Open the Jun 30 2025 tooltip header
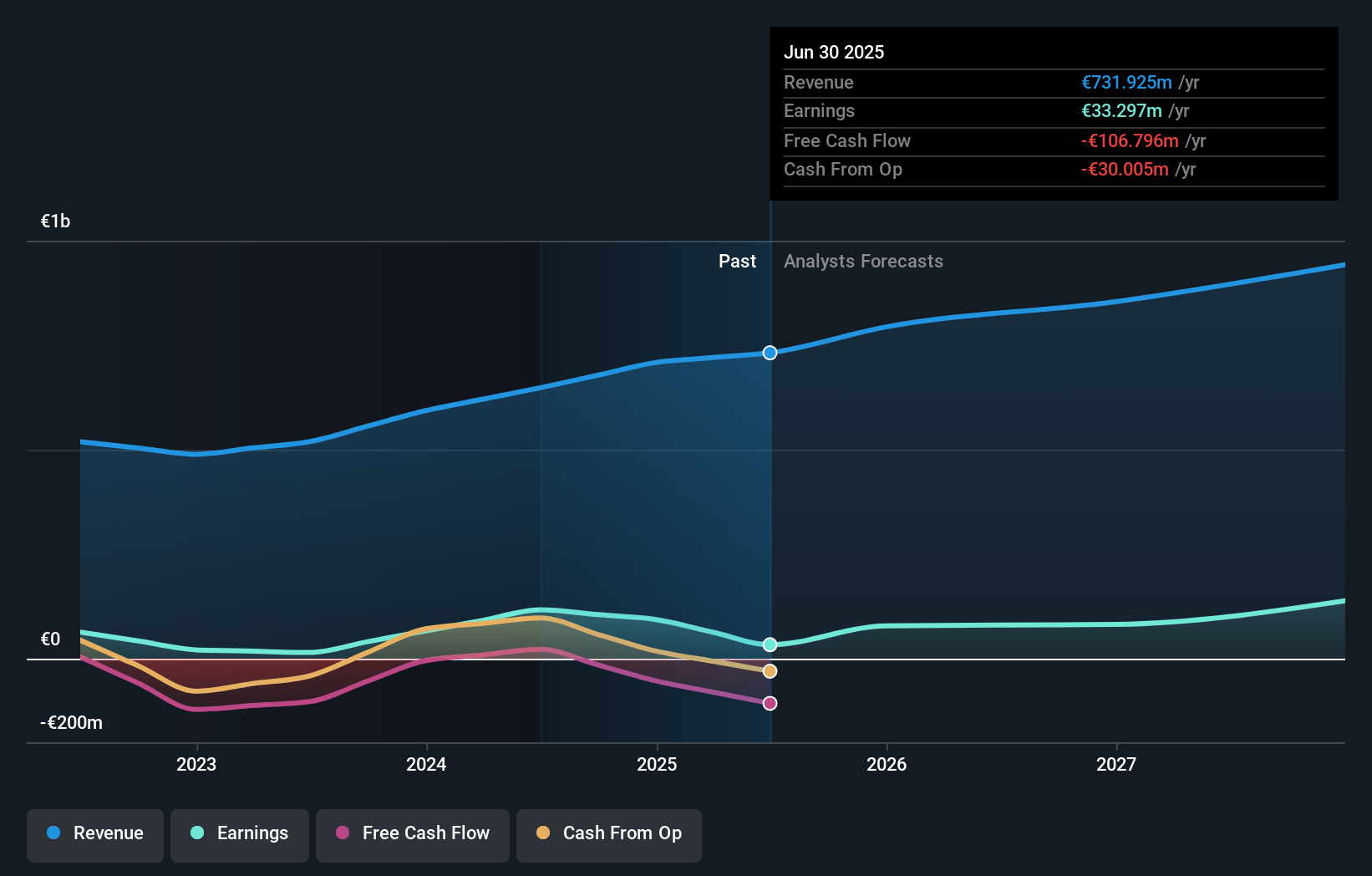Image resolution: width=1372 pixels, height=876 pixels. (834, 52)
